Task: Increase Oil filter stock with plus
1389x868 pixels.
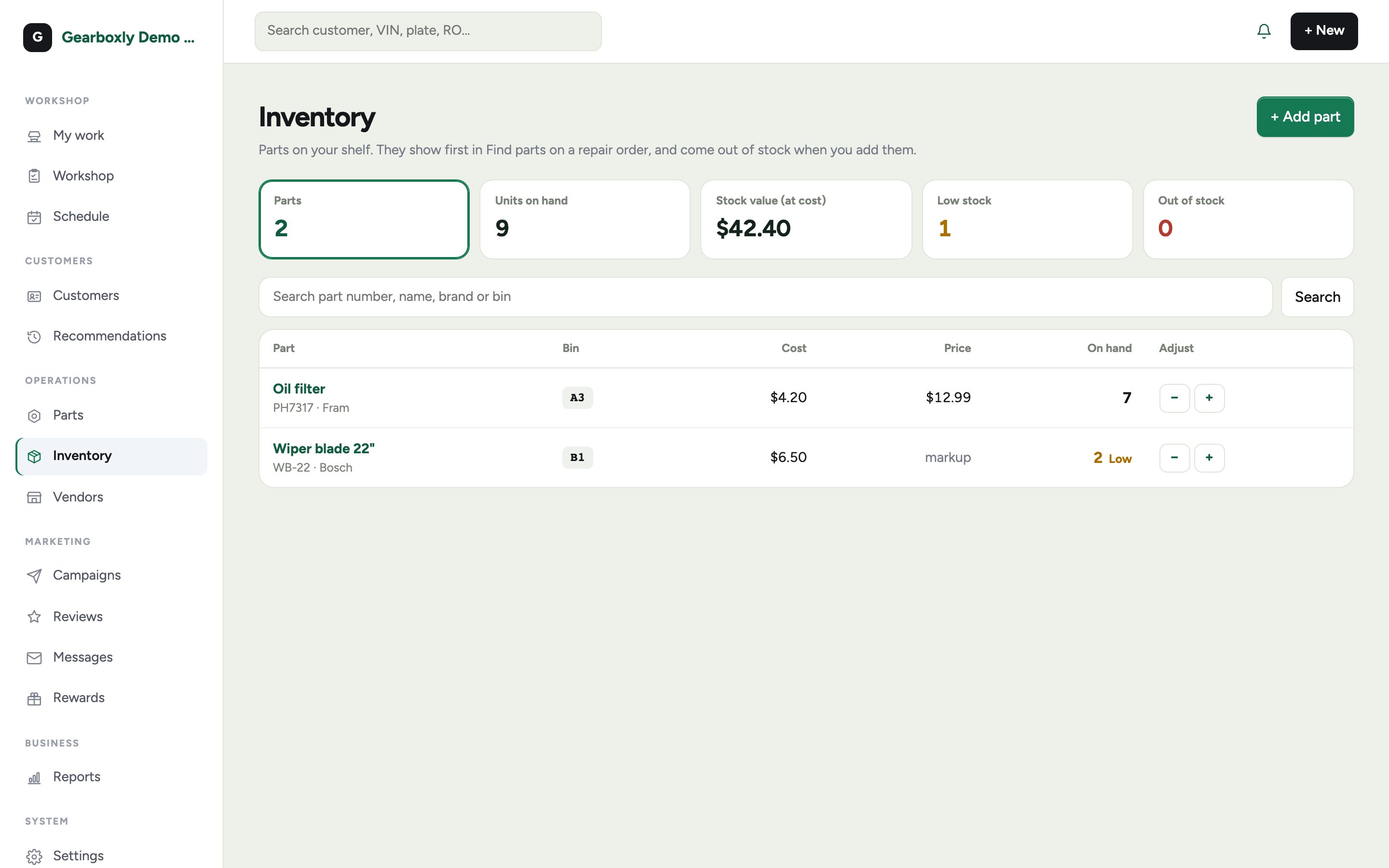Action: point(1209,398)
